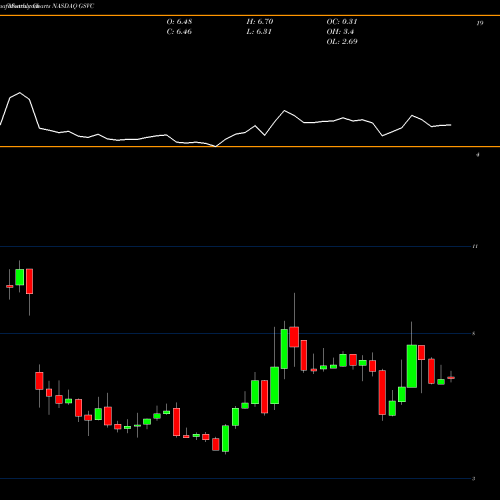Viewport: 500px width, 500px height.
Task: Select the 'C: 6.46' close price value
Action: click(179, 32)
